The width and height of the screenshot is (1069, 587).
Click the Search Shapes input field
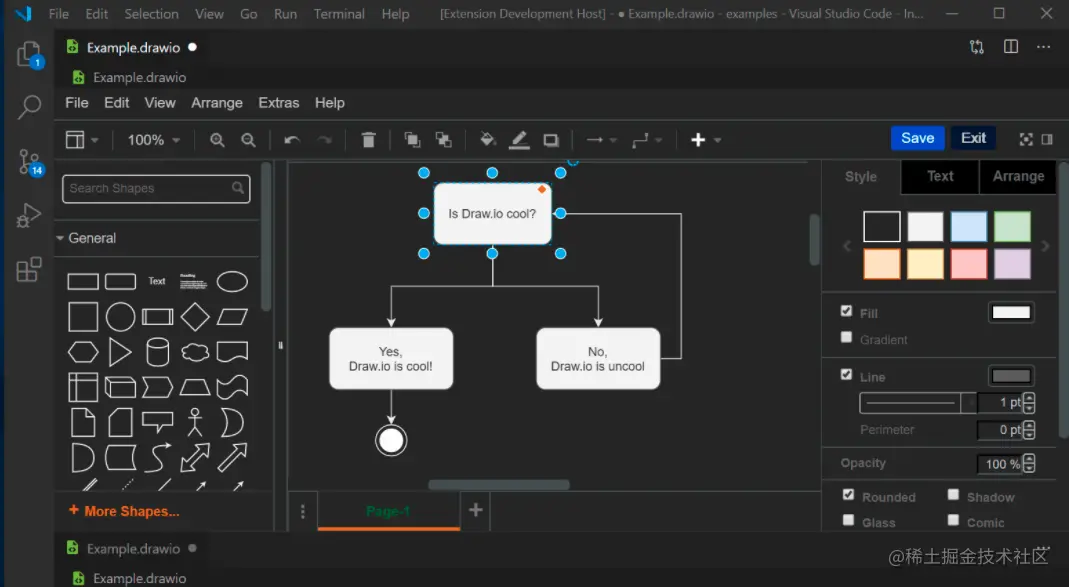(x=155, y=188)
